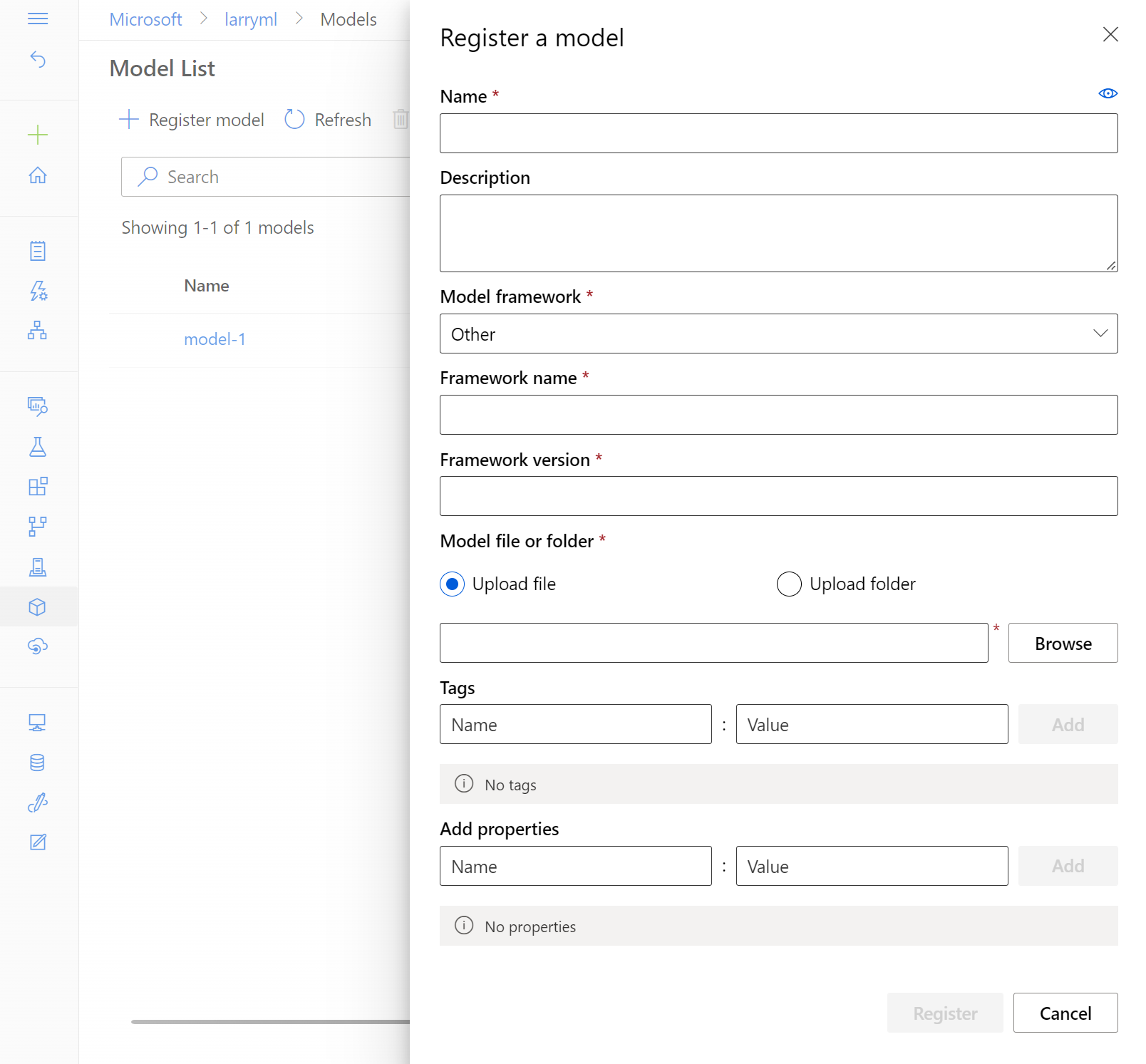Open Experiments flask icon

click(38, 447)
